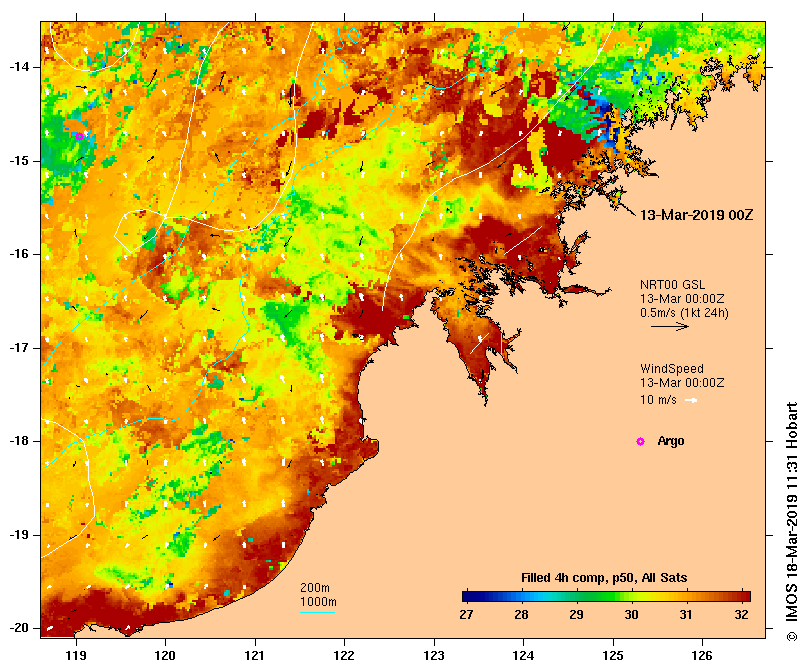Click longitude axis label '123'

[x=434, y=655]
